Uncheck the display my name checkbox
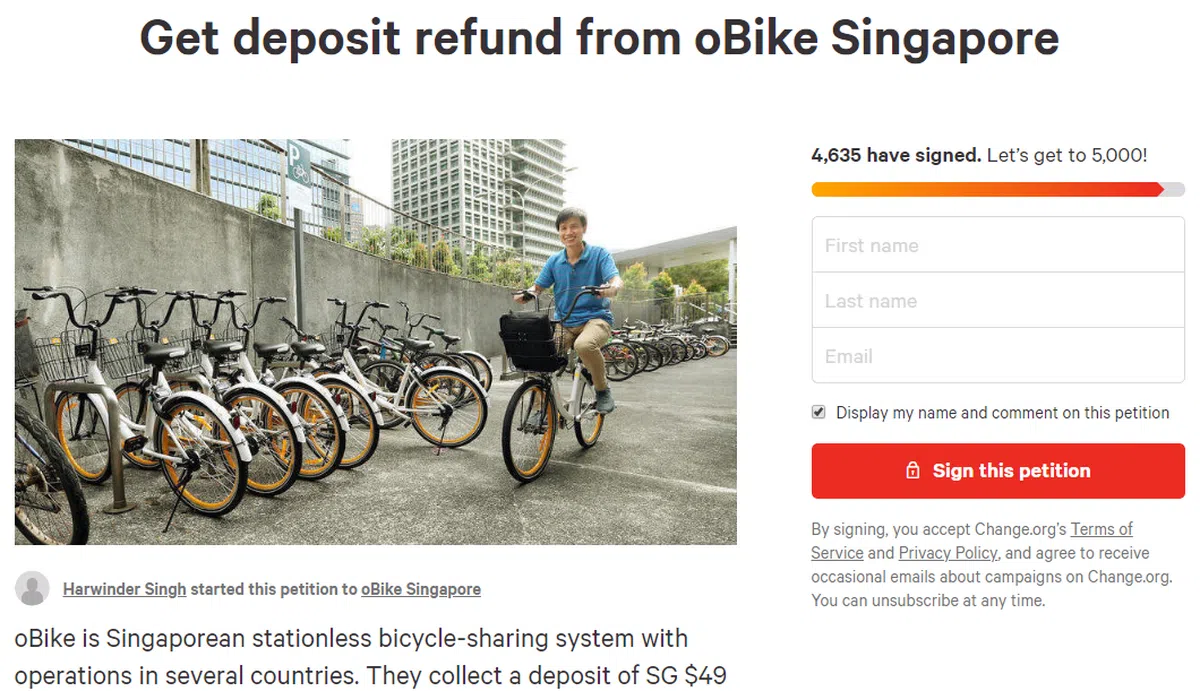The height and width of the screenshot is (691, 1200). (x=819, y=412)
